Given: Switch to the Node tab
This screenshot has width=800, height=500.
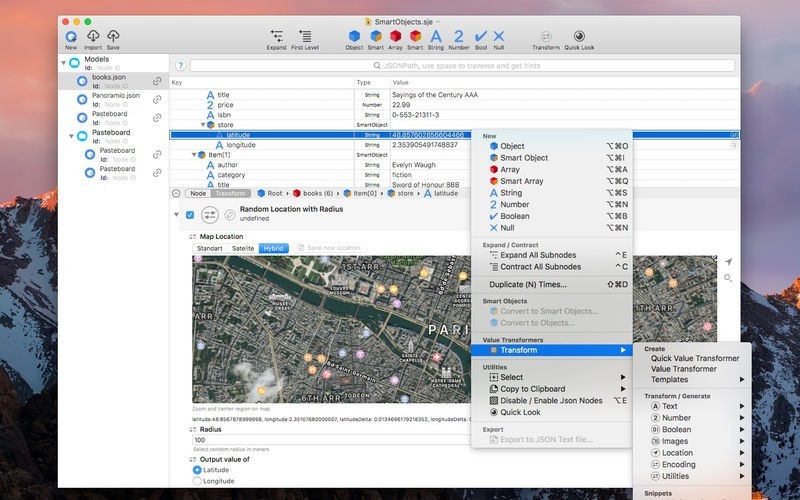Looking at the screenshot, I should point(198,193).
